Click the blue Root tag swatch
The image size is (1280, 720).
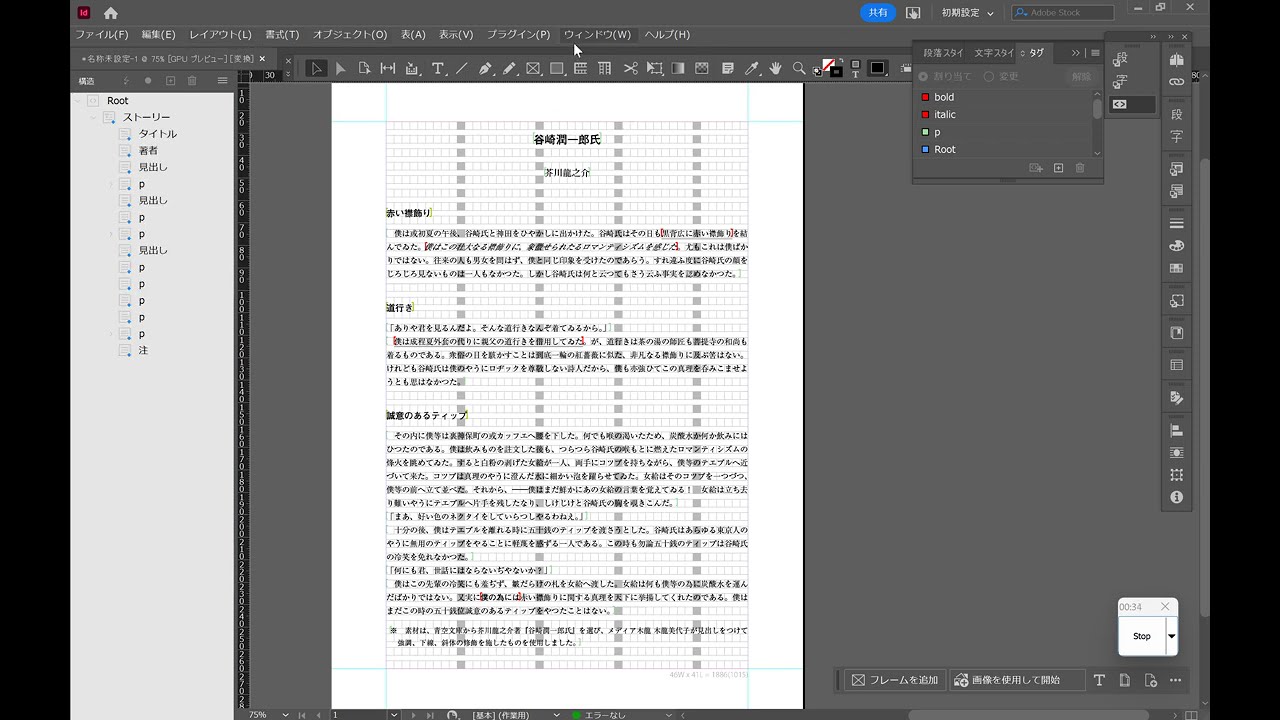pyautogui.click(x=925, y=149)
